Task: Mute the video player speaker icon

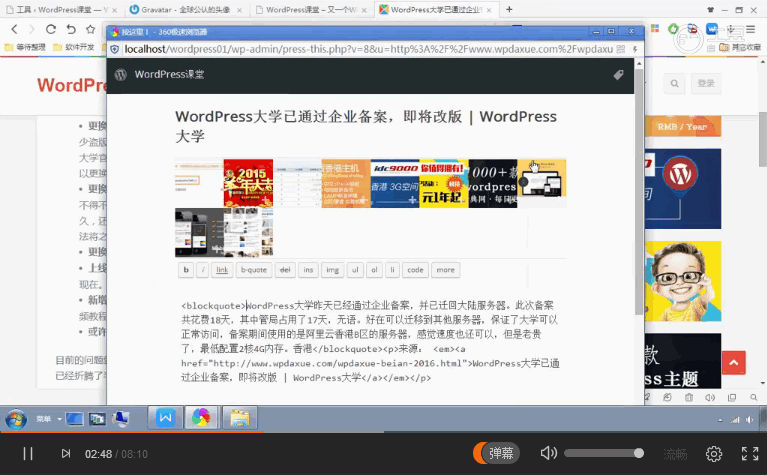Action: click(x=548, y=453)
